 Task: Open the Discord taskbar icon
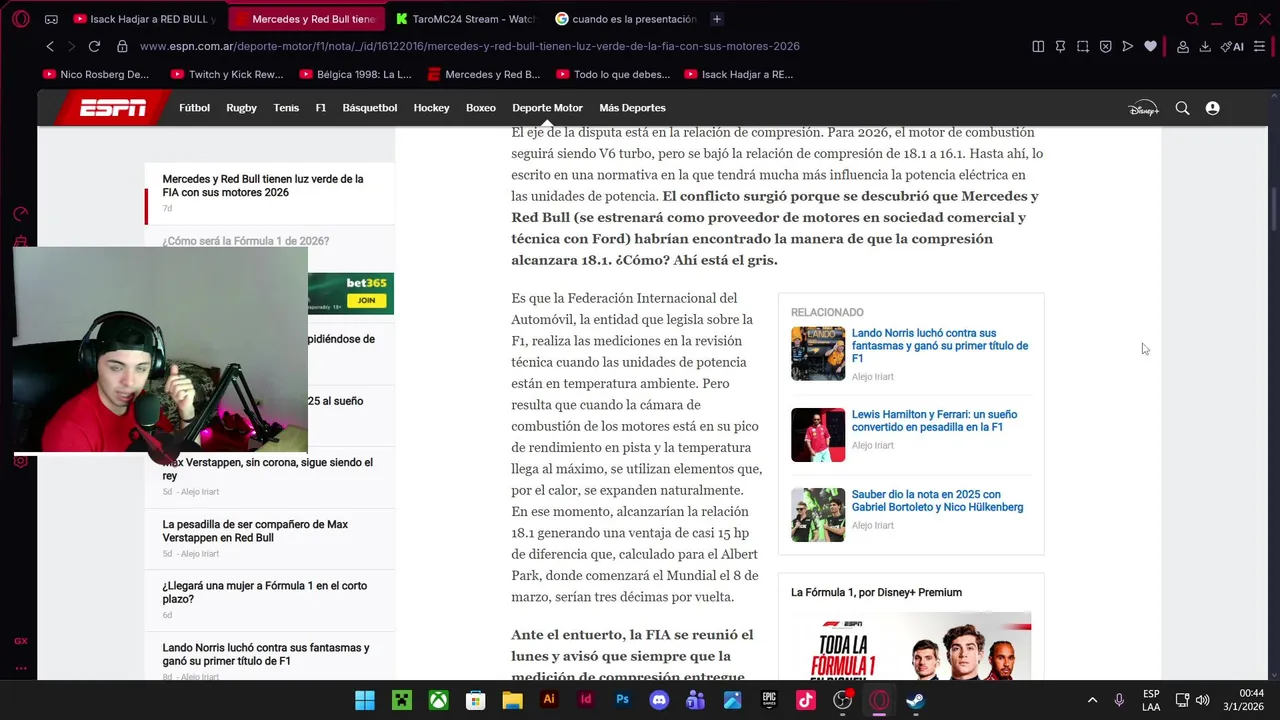[x=659, y=700]
